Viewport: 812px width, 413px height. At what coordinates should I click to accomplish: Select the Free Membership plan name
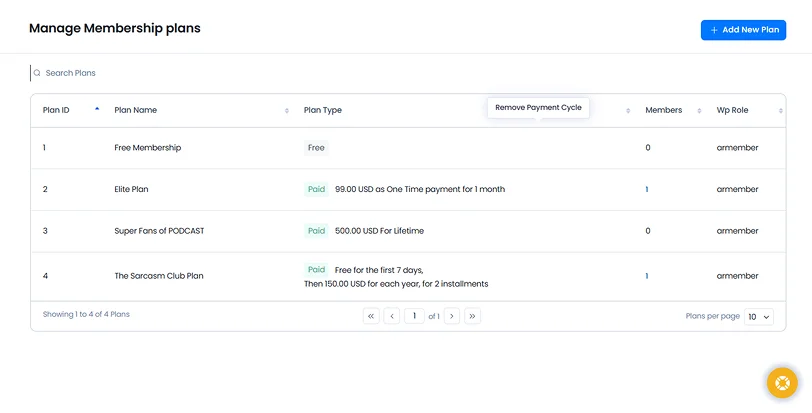[148, 148]
